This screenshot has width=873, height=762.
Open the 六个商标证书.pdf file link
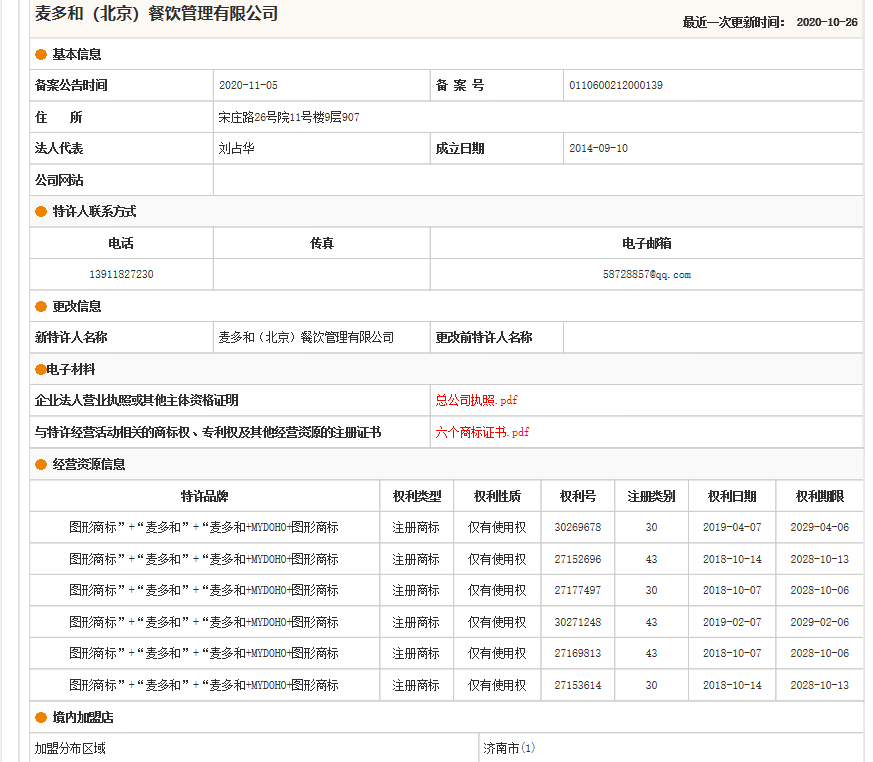482,432
